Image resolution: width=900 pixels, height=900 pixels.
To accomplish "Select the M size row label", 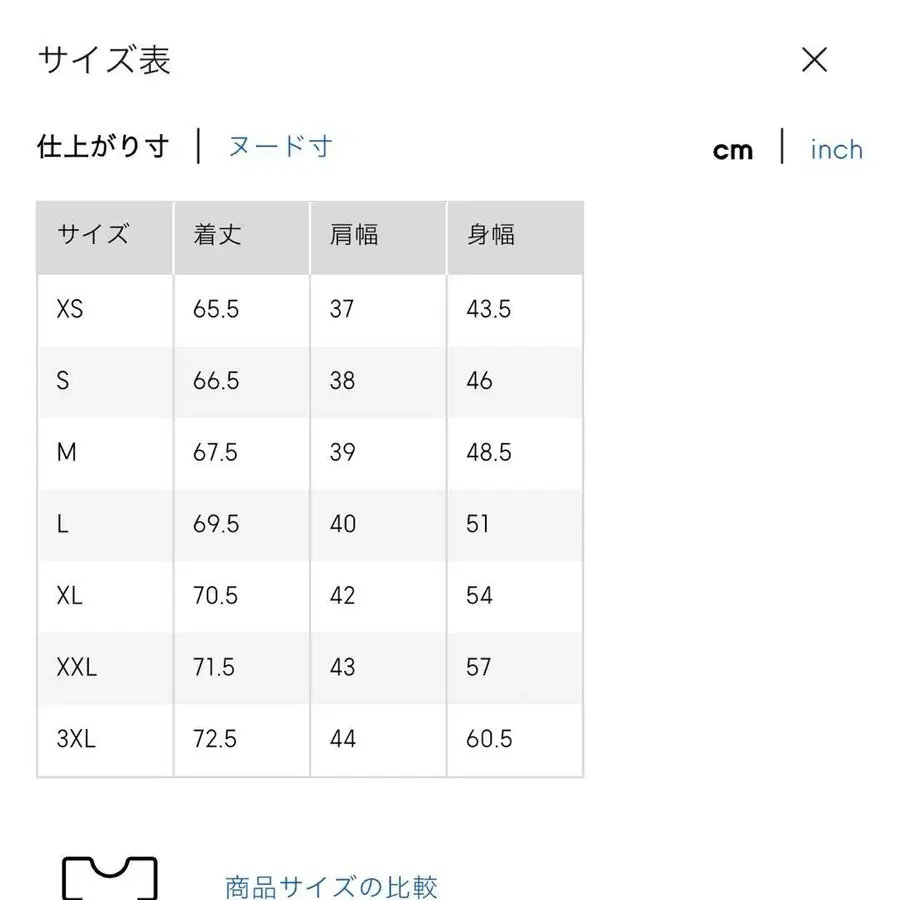I will click(x=66, y=453).
